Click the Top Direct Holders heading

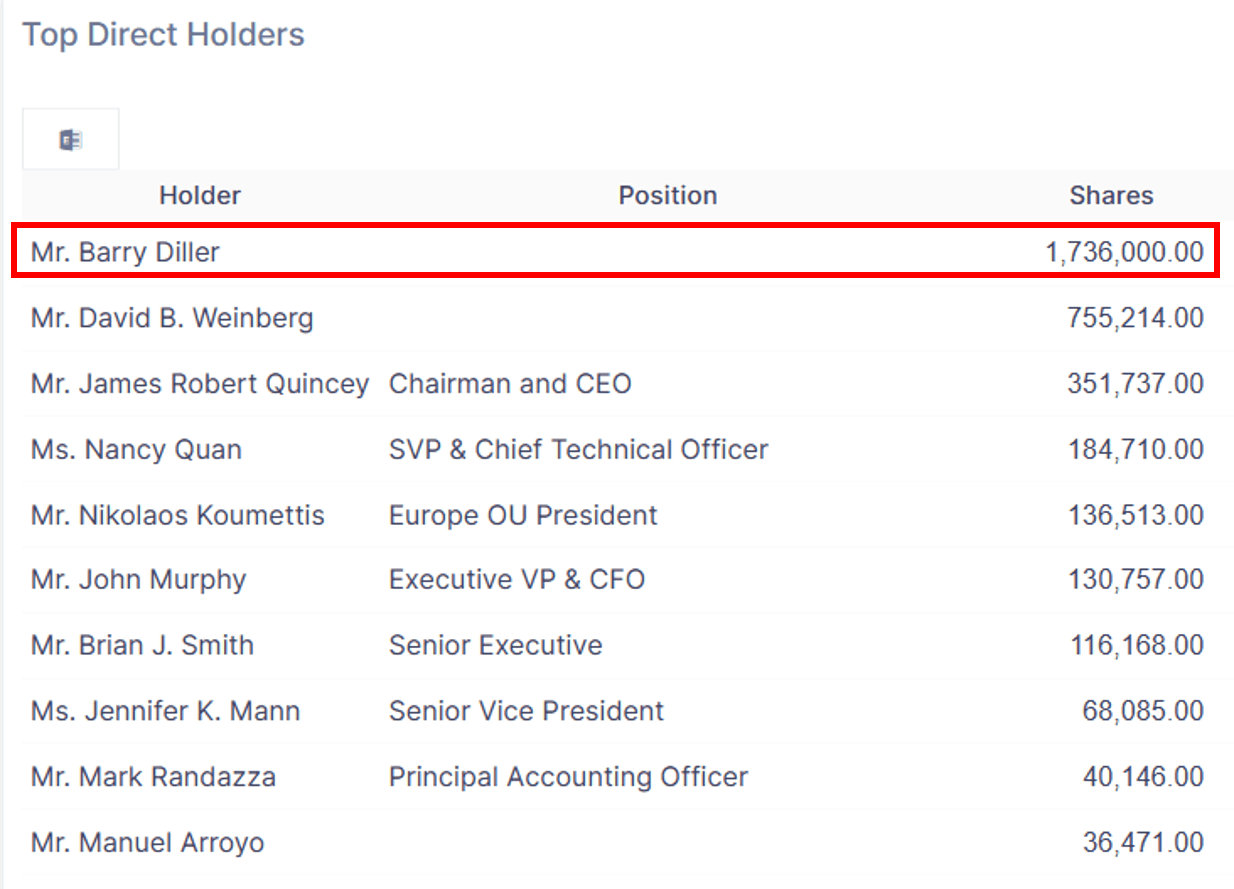(x=163, y=34)
